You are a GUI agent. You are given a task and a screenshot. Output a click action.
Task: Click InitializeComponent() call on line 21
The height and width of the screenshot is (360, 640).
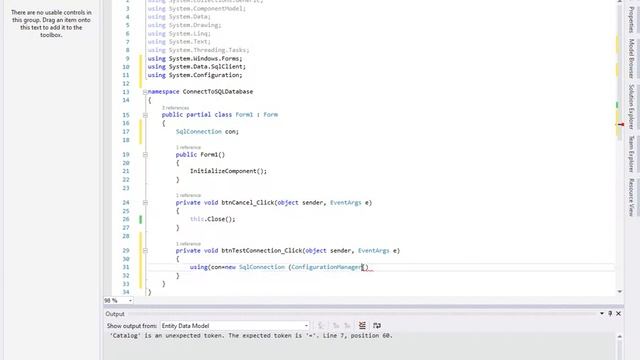click(x=228, y=171)
